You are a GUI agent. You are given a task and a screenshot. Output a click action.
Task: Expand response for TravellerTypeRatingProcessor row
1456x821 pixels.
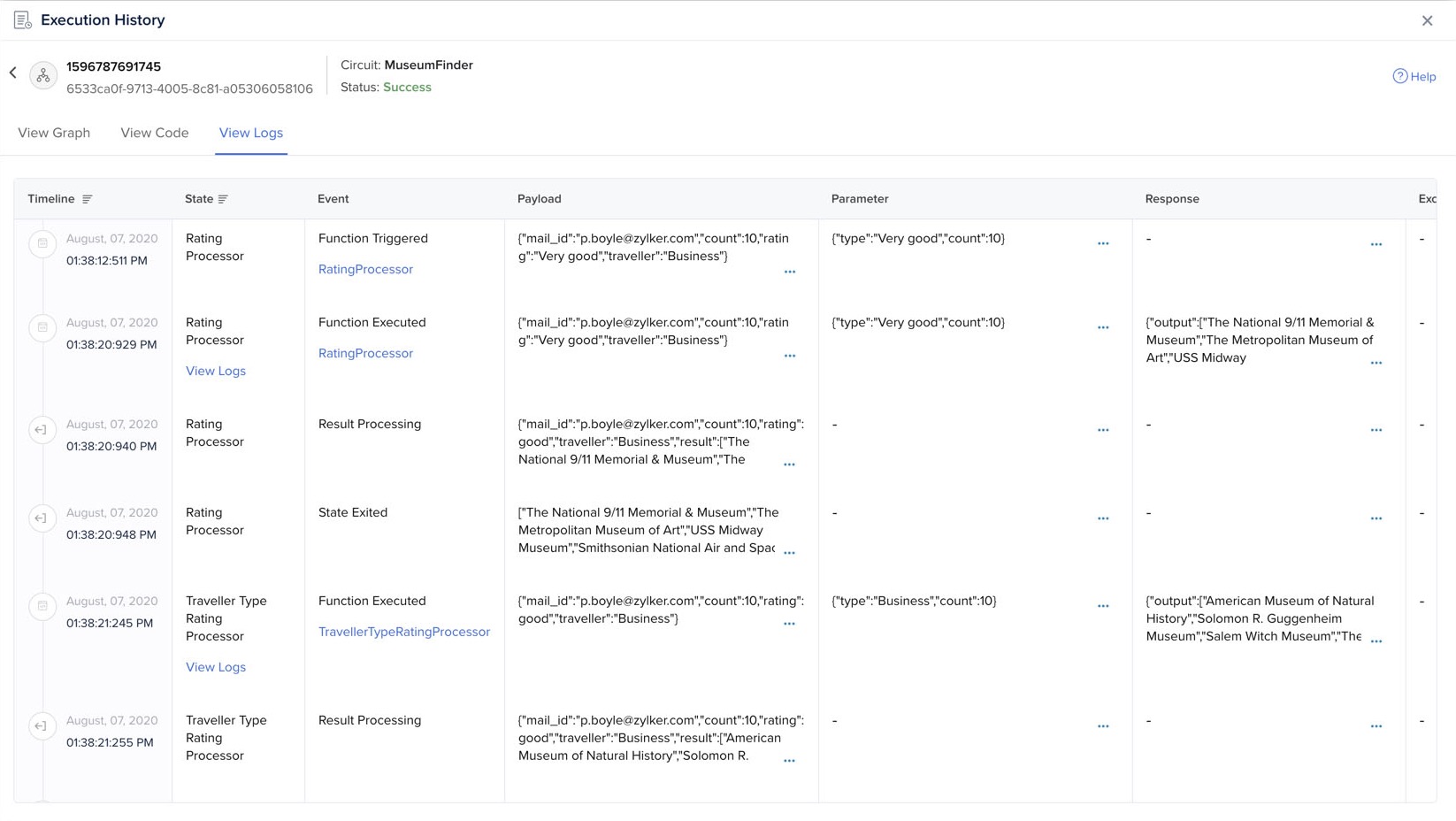pos(1376,641)
